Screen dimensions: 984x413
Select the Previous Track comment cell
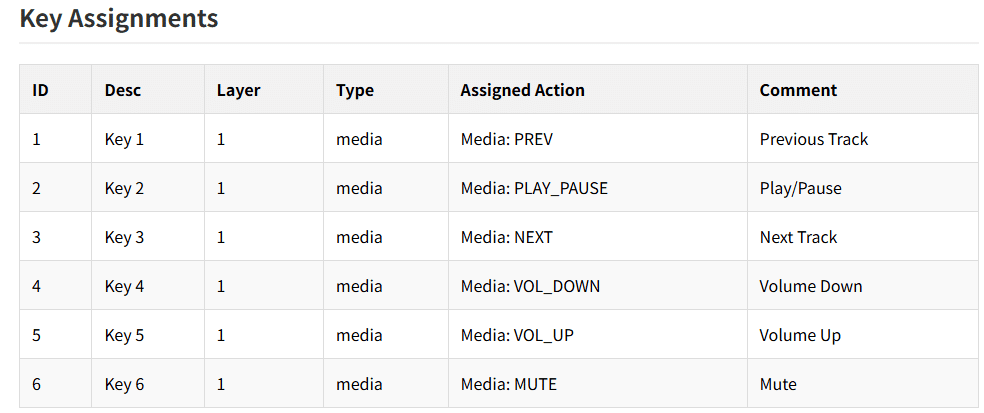click(x=863, y=138)
